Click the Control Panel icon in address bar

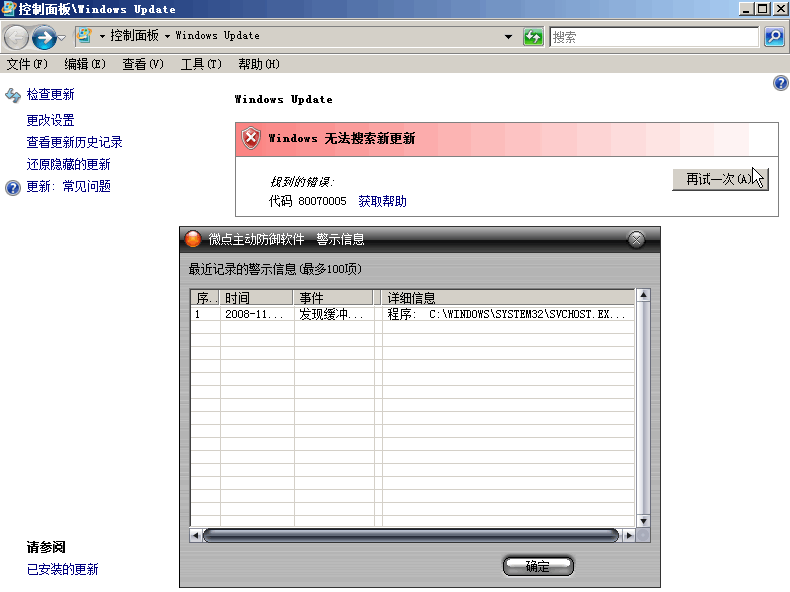84,36
